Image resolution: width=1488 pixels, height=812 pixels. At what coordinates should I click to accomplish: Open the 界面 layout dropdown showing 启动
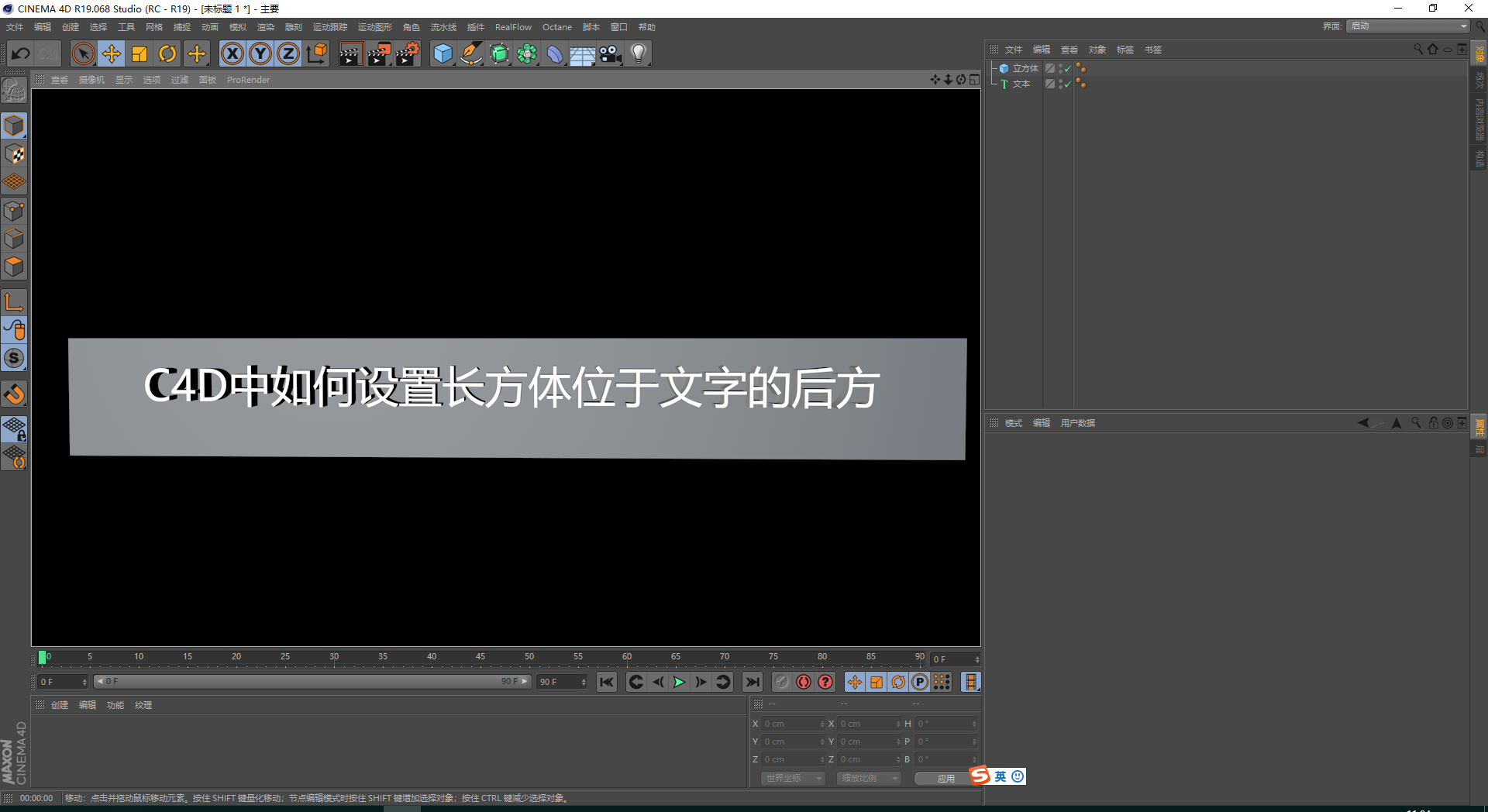coord(1407,26)
